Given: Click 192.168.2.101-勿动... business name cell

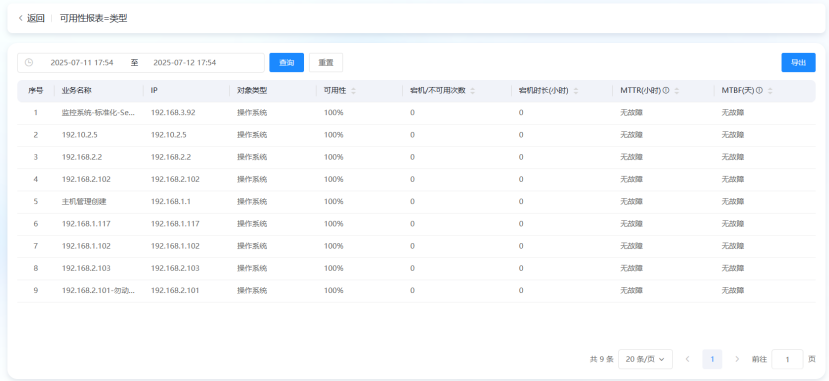Looking at the screenshot, I should [x=98, y=290].
